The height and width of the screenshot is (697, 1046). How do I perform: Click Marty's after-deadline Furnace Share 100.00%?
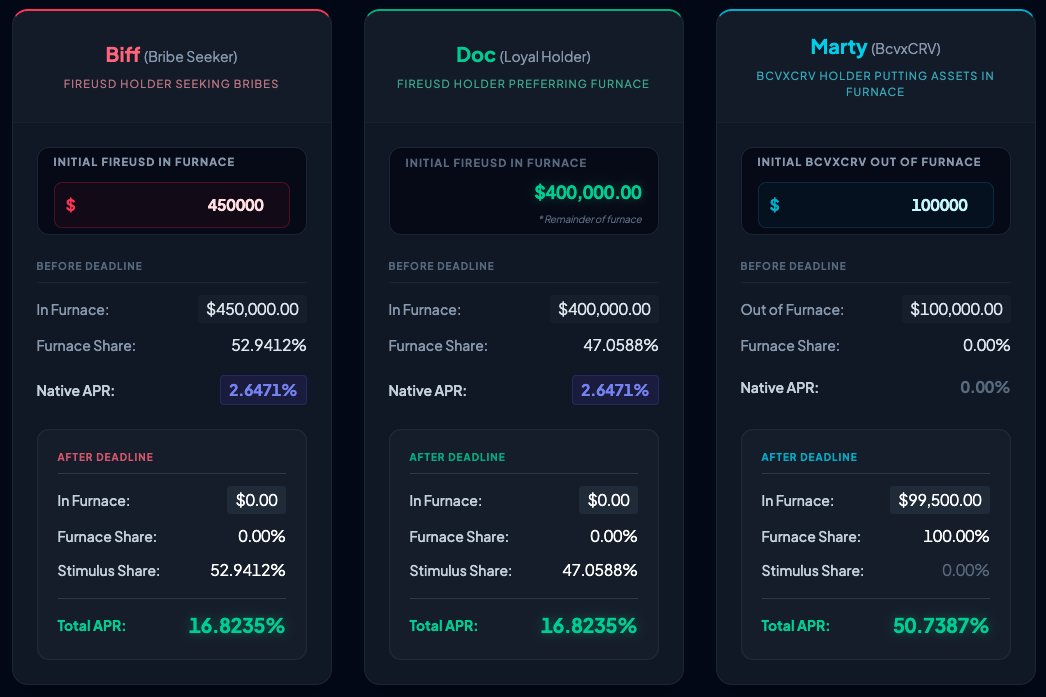pos(956,536)
